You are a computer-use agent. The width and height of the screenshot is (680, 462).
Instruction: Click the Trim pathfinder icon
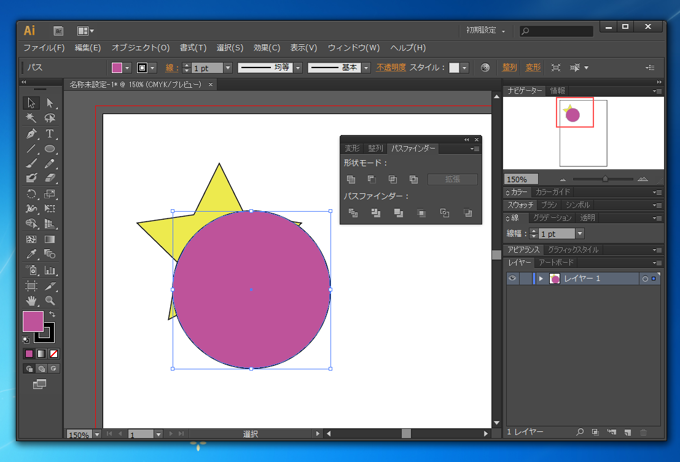click(x=376, y=213)
